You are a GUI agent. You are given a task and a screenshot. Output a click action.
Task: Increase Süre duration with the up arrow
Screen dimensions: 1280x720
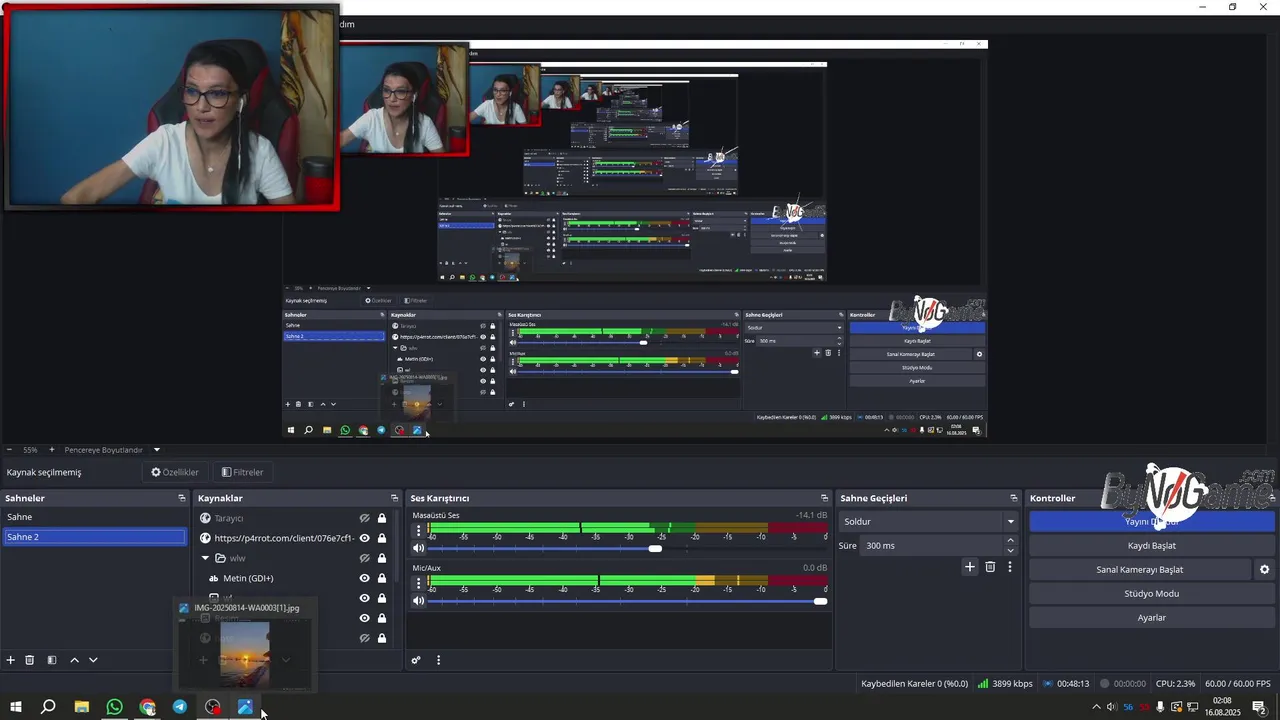(1010, 540)
